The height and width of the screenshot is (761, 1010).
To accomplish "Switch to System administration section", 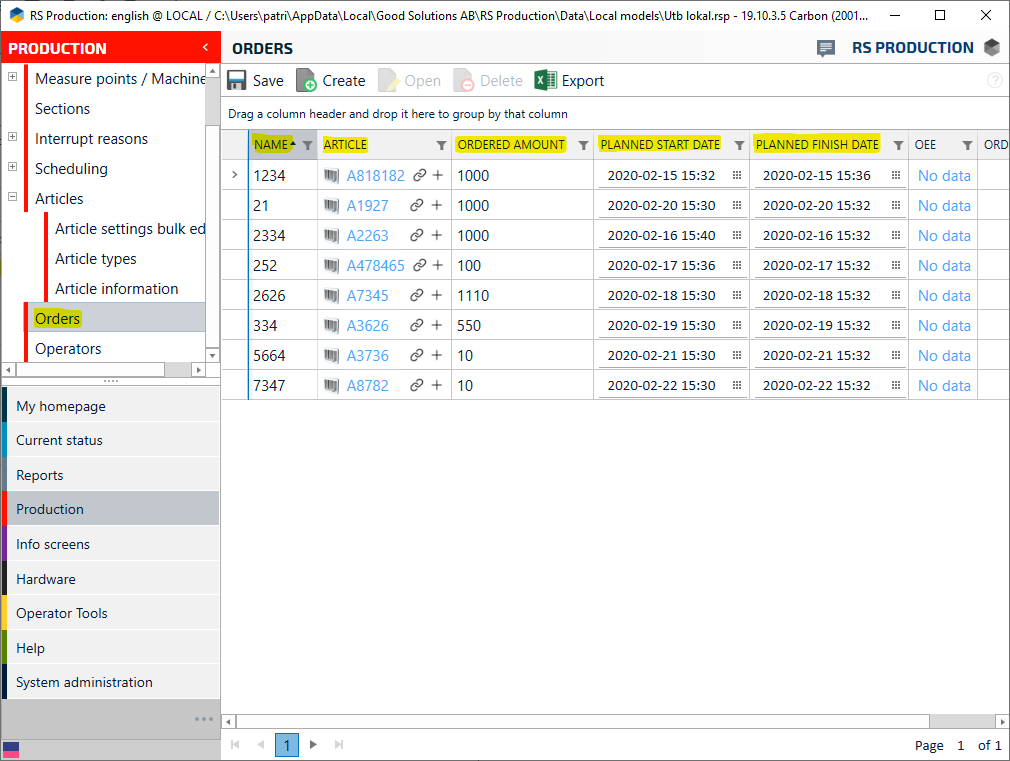I will 84,682.
